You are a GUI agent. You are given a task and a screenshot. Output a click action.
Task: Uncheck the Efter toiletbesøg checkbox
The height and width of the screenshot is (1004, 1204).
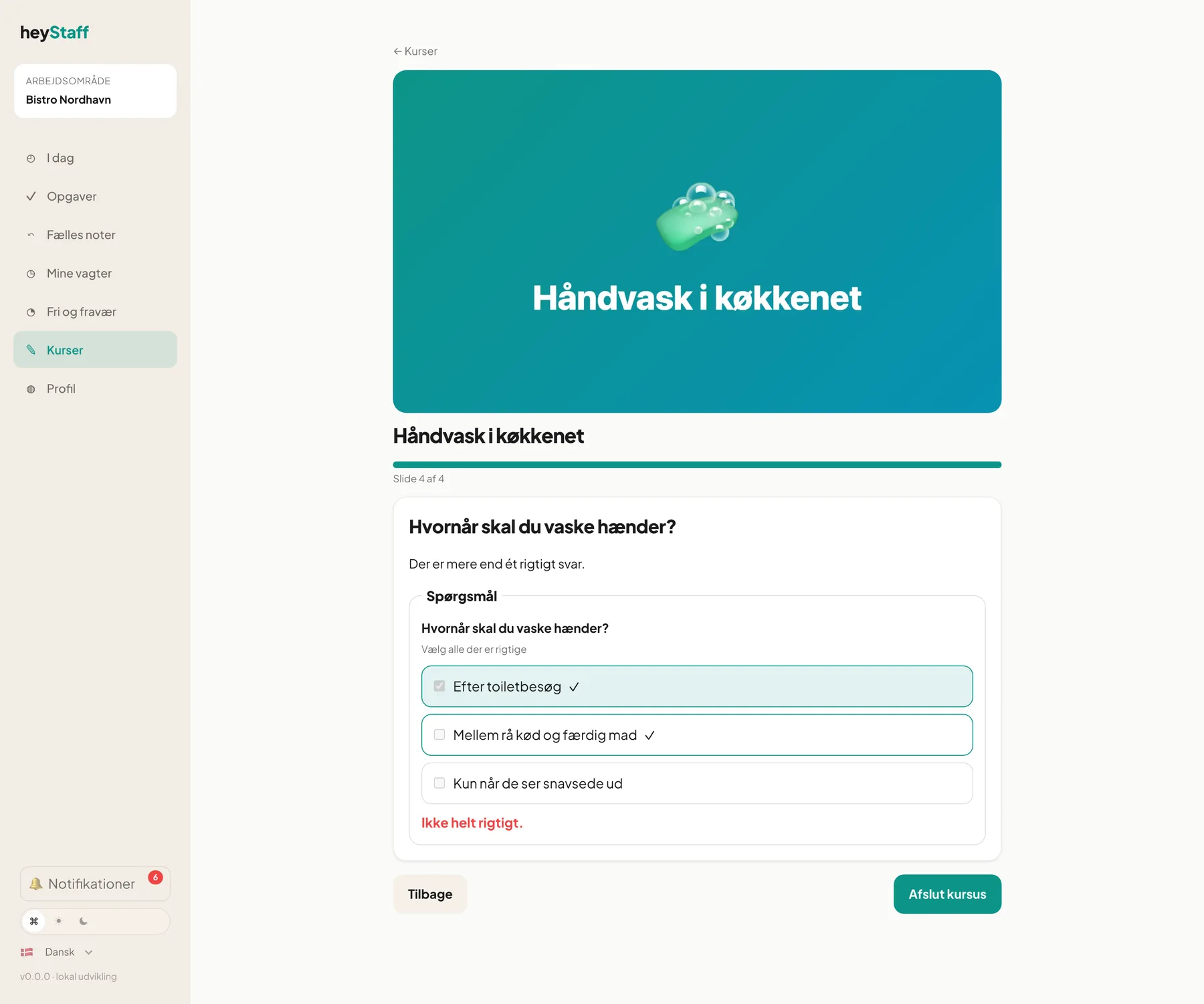click(x=439, y=686)
